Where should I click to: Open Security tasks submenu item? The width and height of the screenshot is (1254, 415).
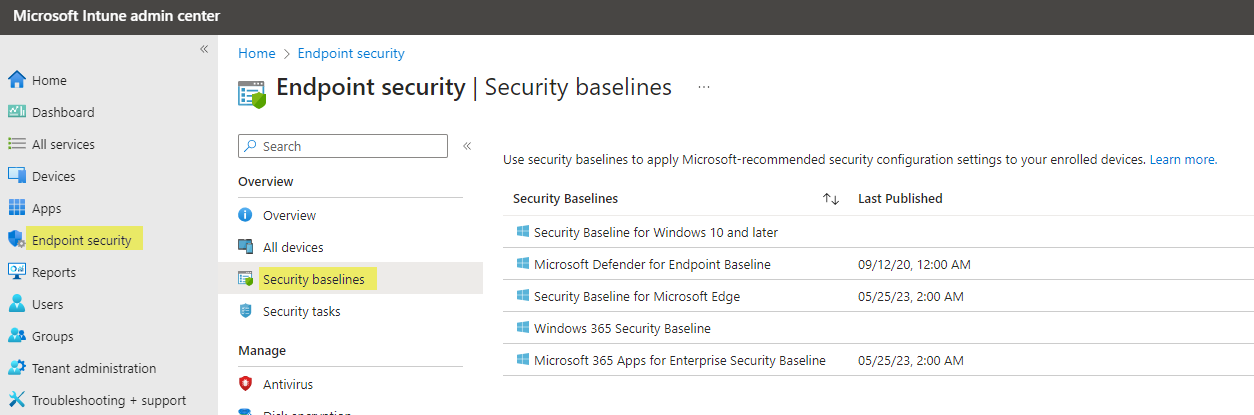point(301,311)
